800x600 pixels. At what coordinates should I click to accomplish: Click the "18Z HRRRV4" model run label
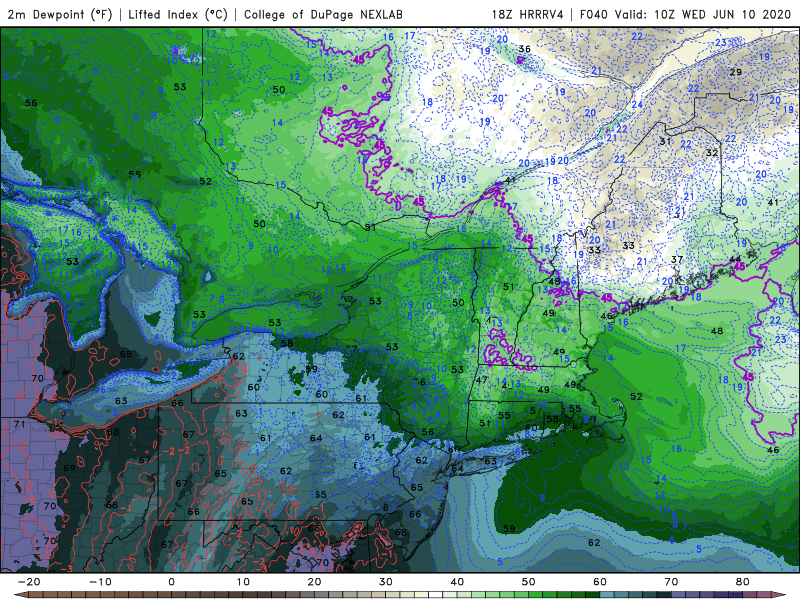(528, 14)
